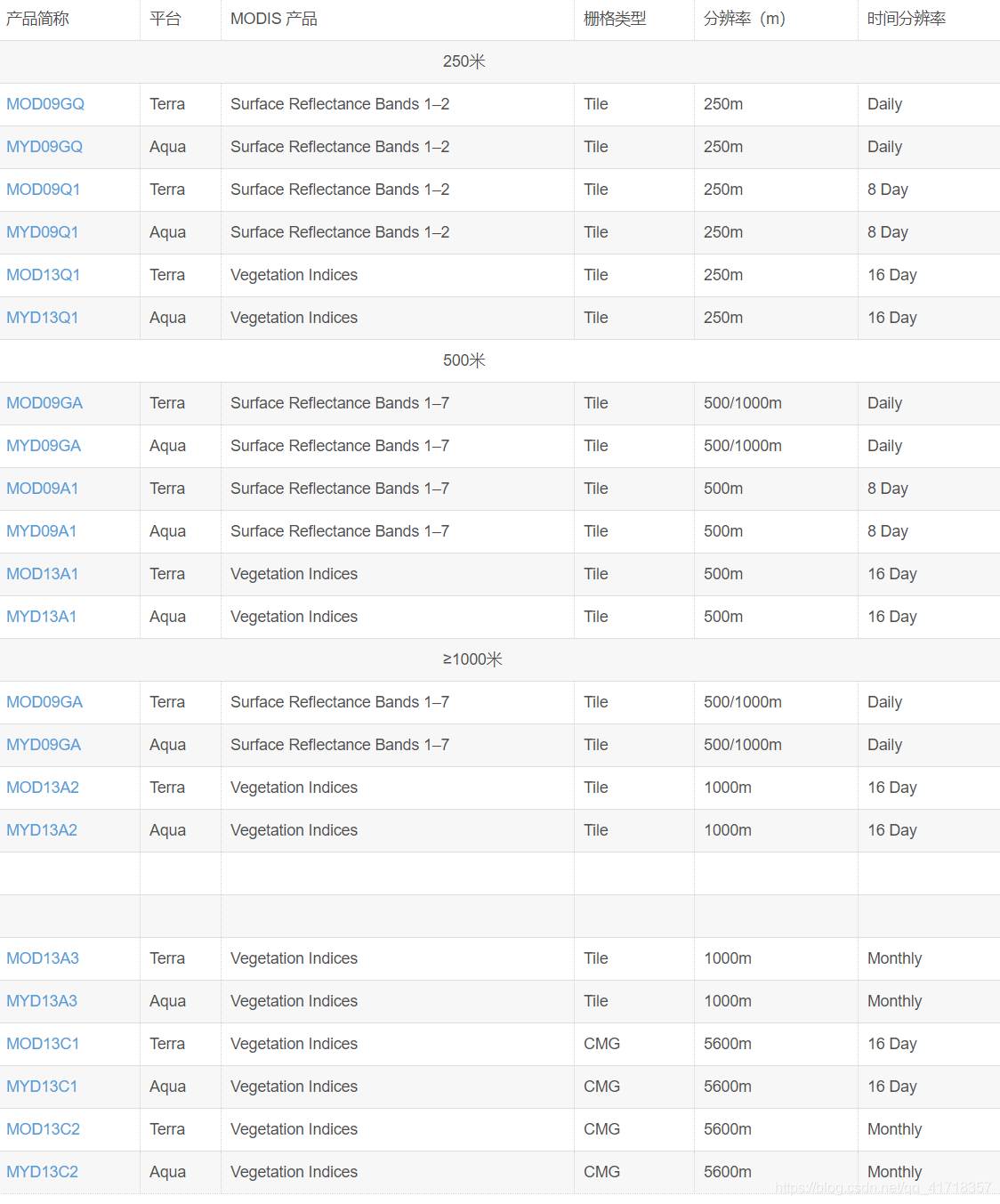Click Aqua in the MYD13A3 row
Screen dimensions: 1000x1204
[x=168, y=1001]
